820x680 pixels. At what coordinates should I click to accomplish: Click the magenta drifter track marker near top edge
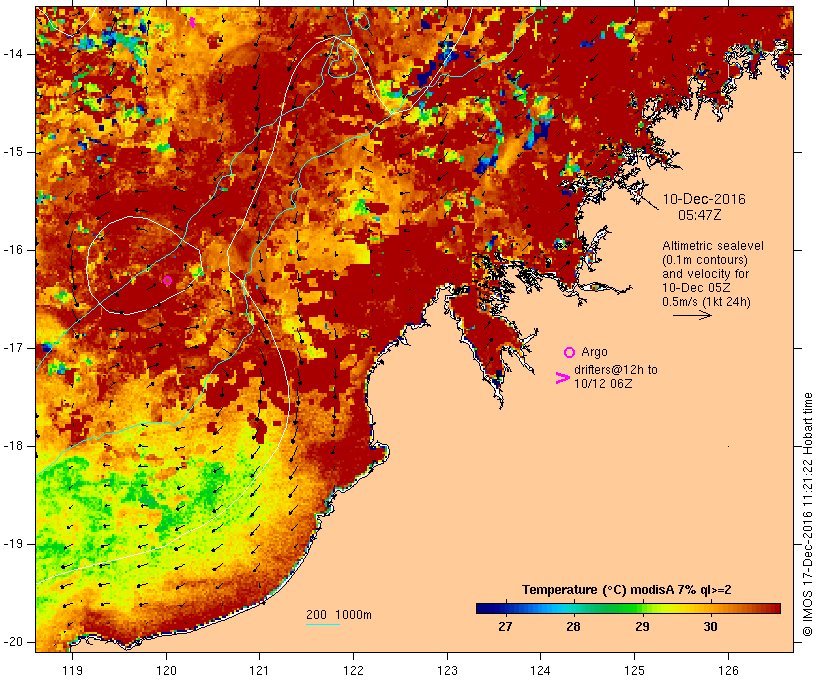click(192, 22)
